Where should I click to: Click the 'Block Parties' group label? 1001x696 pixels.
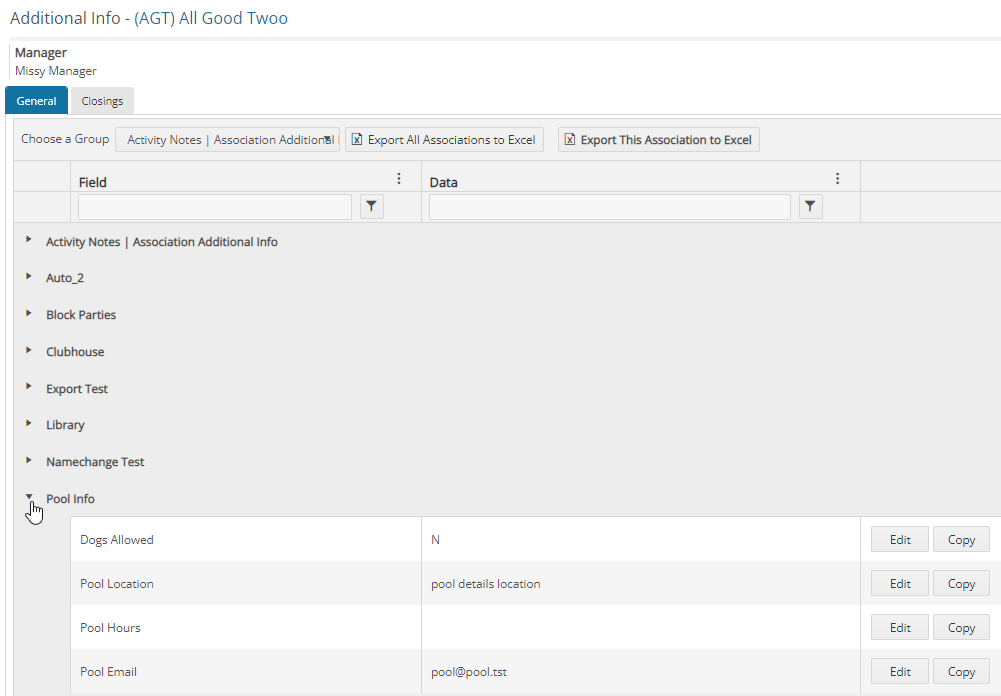(x=81, y=315)
